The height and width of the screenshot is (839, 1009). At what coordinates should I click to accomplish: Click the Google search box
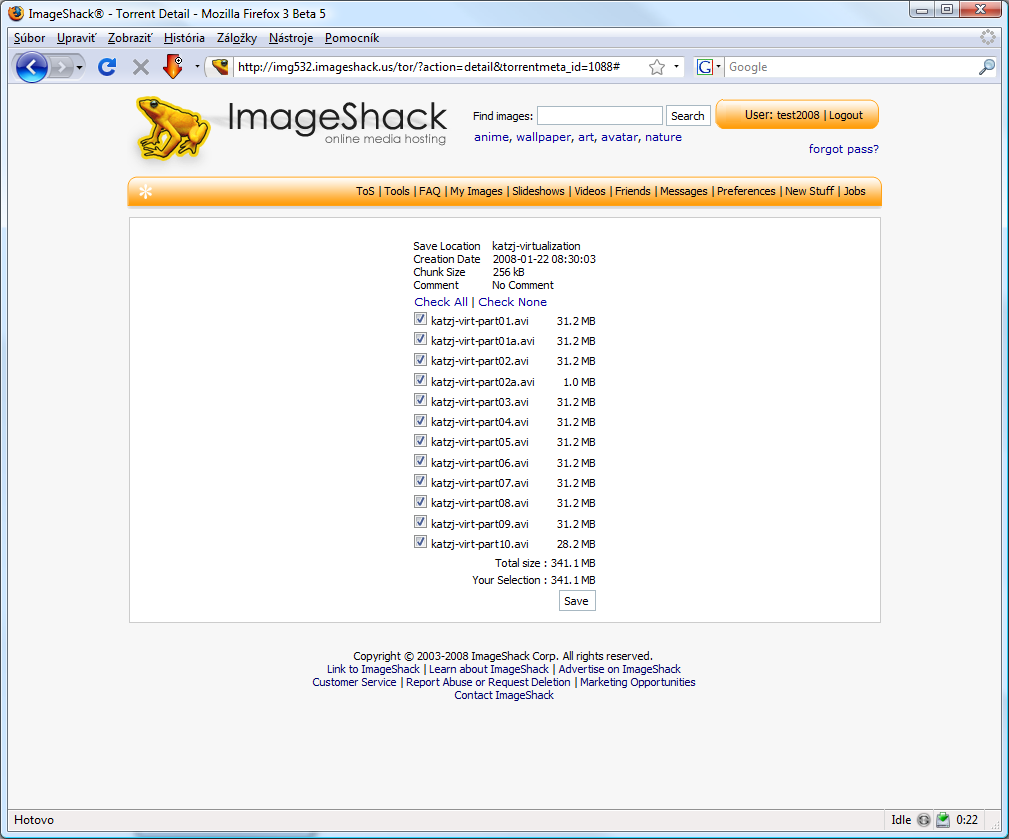click(x=850, y=67)
